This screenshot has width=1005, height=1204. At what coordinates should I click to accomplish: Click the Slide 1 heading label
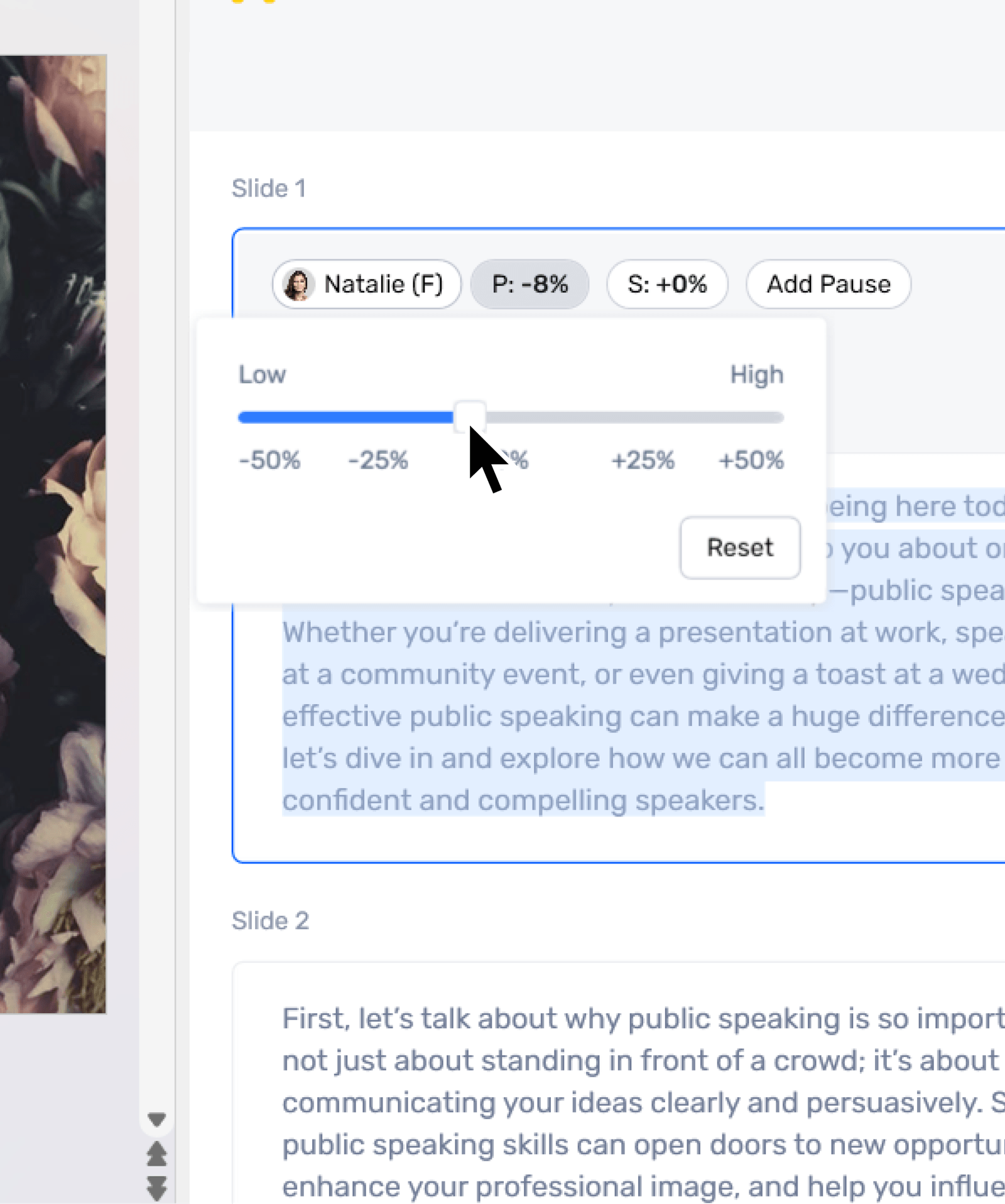click(x=269, y=188)
